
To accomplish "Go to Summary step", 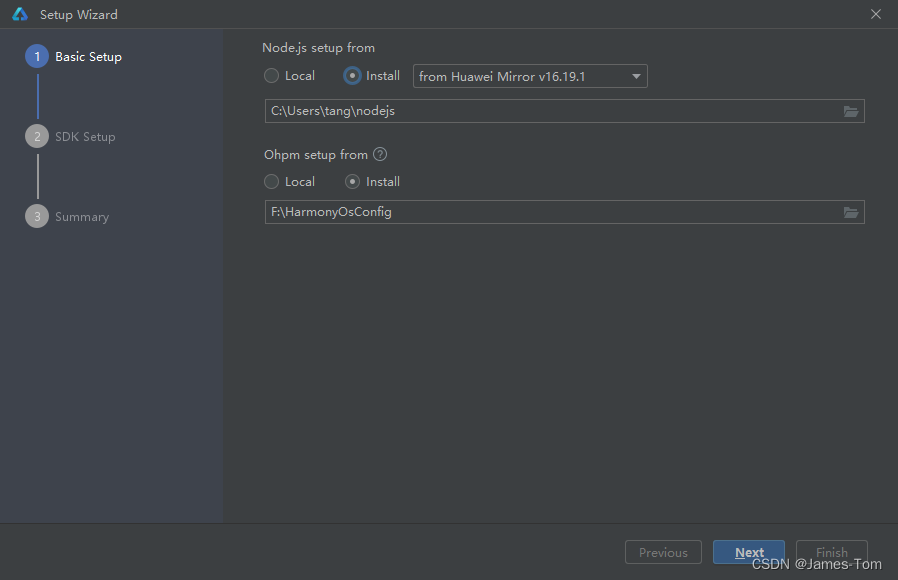I will coord(68,216).
